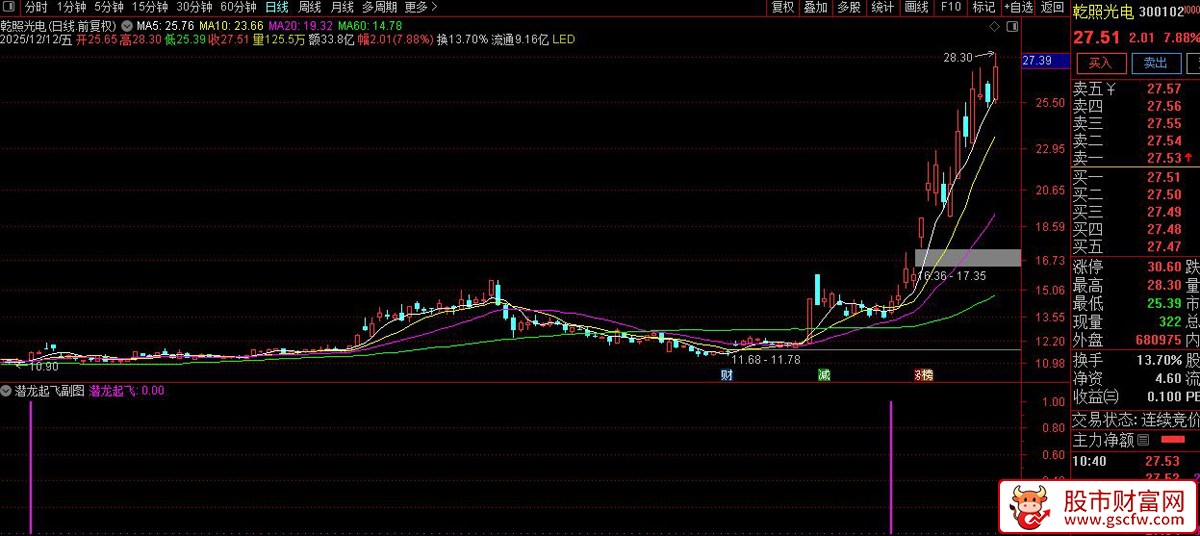The height and width of the screenshot is (536, 1200).
Task: Switch to the 周线 weekly chart
Action: click(x=310, y=7)
